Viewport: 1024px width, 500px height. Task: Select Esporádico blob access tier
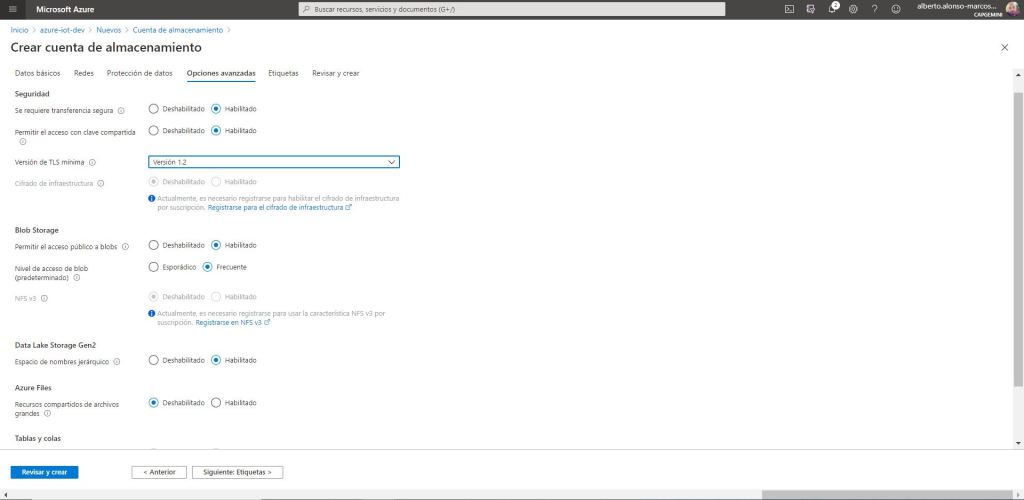(x=153, y=267)
